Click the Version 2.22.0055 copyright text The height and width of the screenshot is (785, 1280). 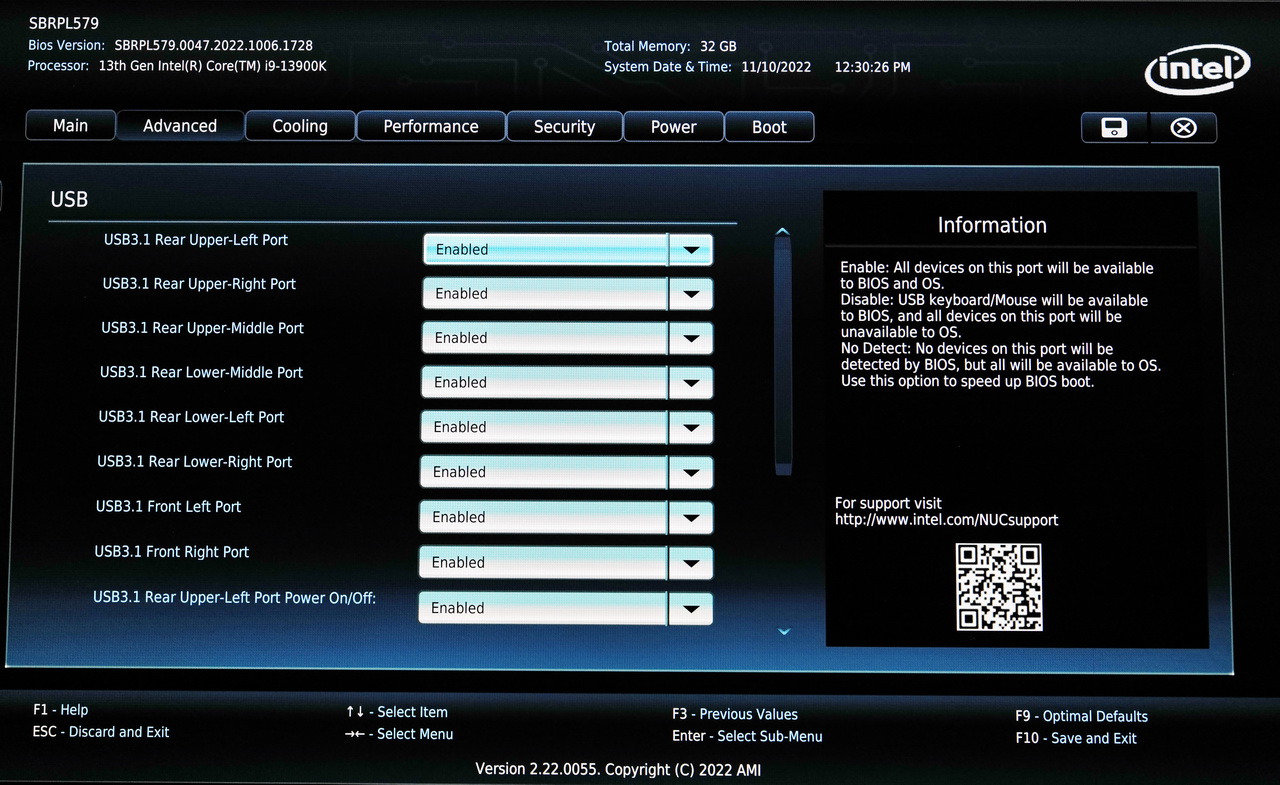[x=618, y=769]
